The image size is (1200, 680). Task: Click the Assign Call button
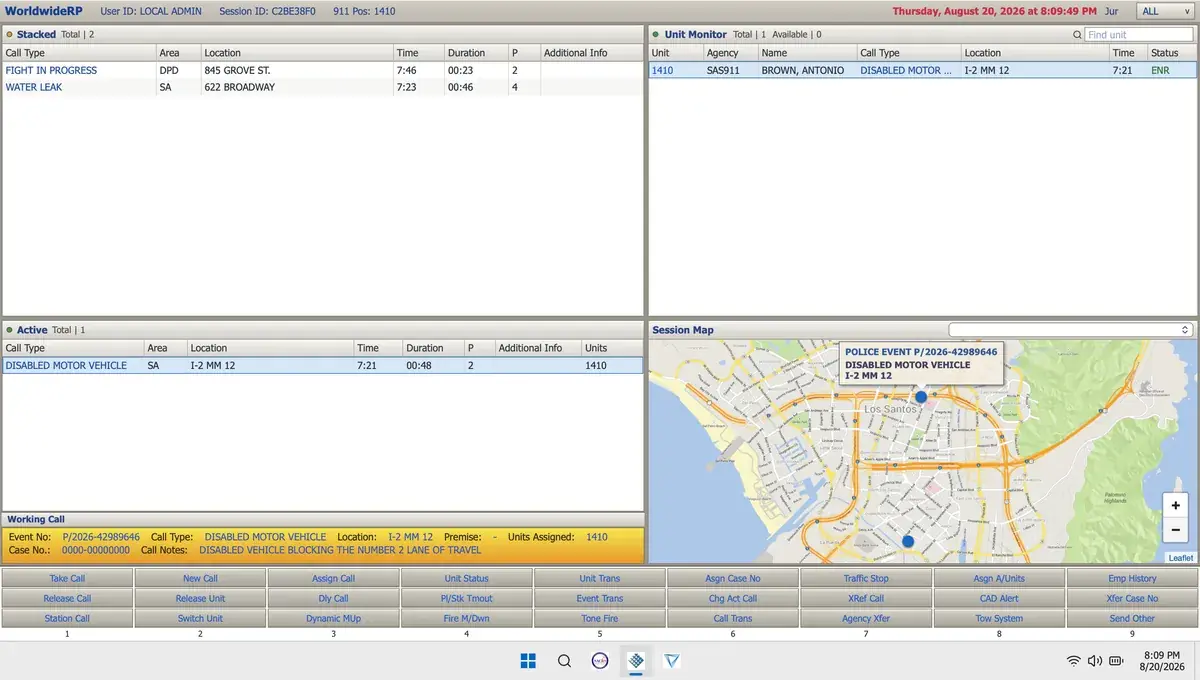[333, 578]
